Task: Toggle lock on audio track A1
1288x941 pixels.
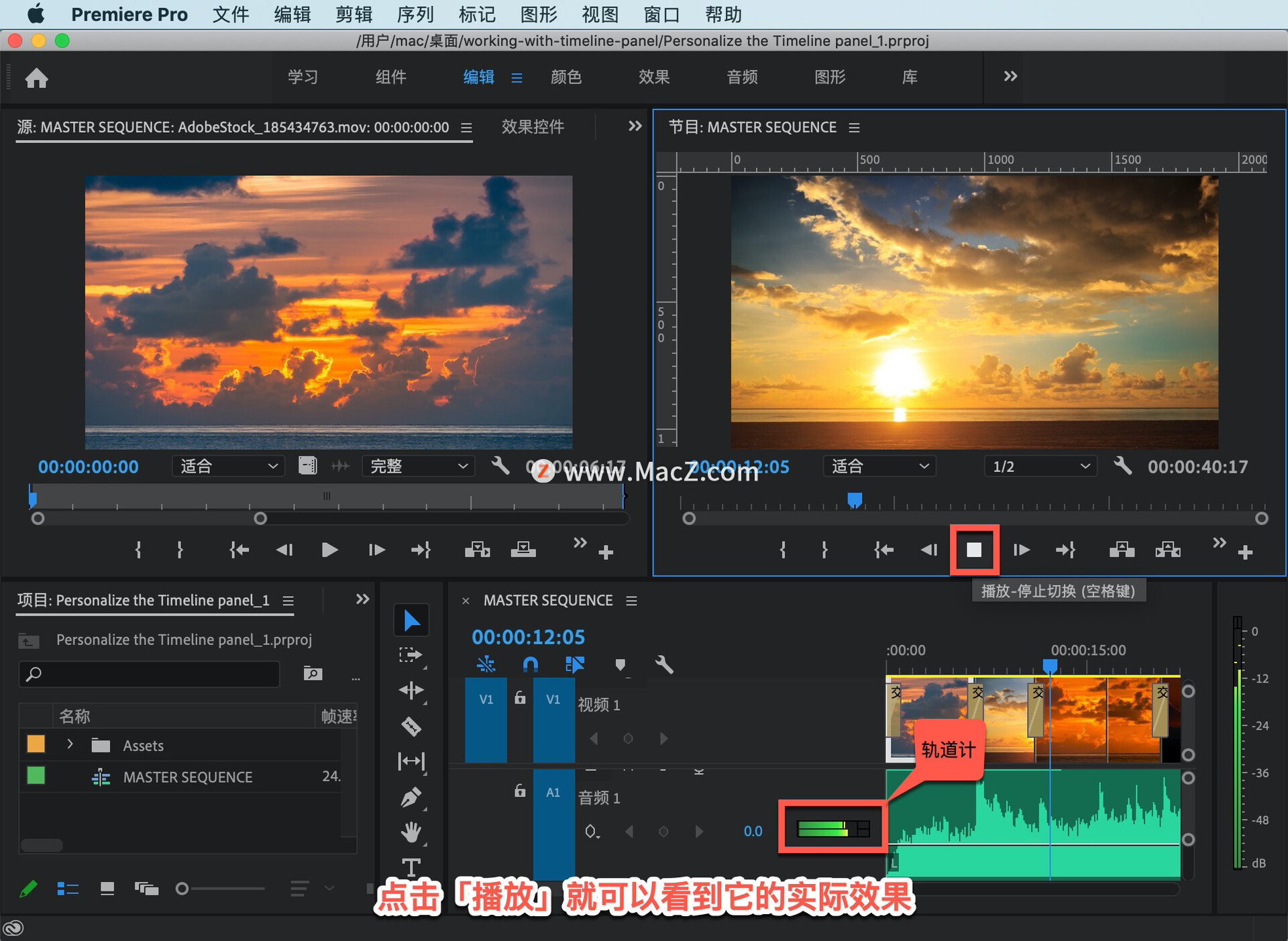Action: click(x=520, y=791)
